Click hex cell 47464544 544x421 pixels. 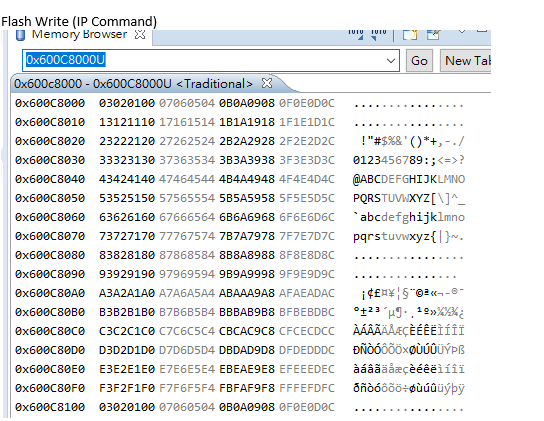coord(187,179)
